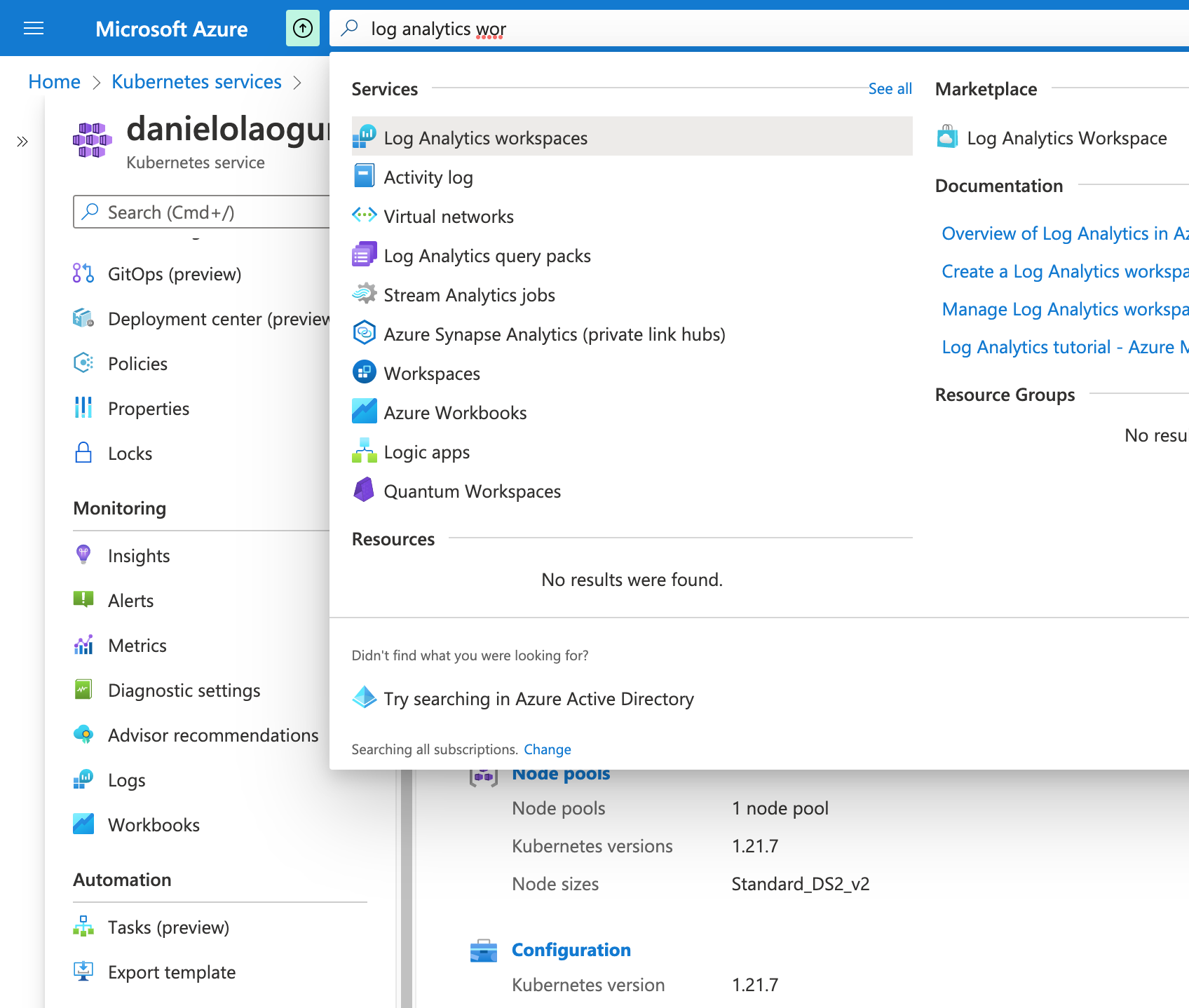
Task: Open Diagnostic settings in Monitoring menu
Action: tap(184, 690)
